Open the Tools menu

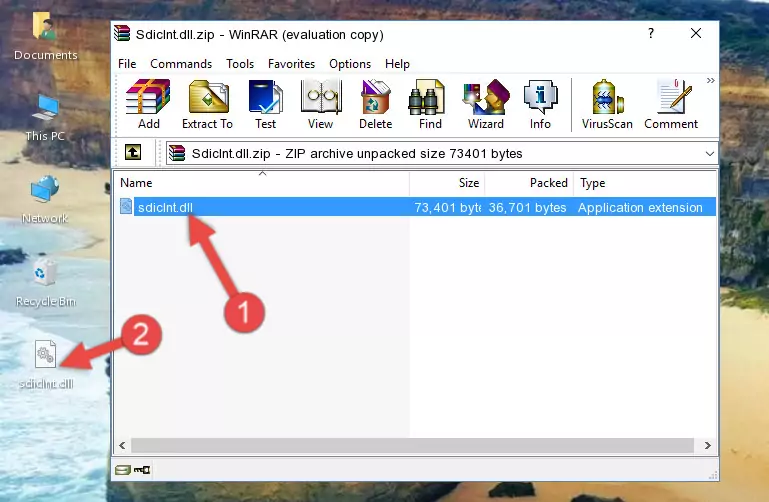[x=240, y=64]
